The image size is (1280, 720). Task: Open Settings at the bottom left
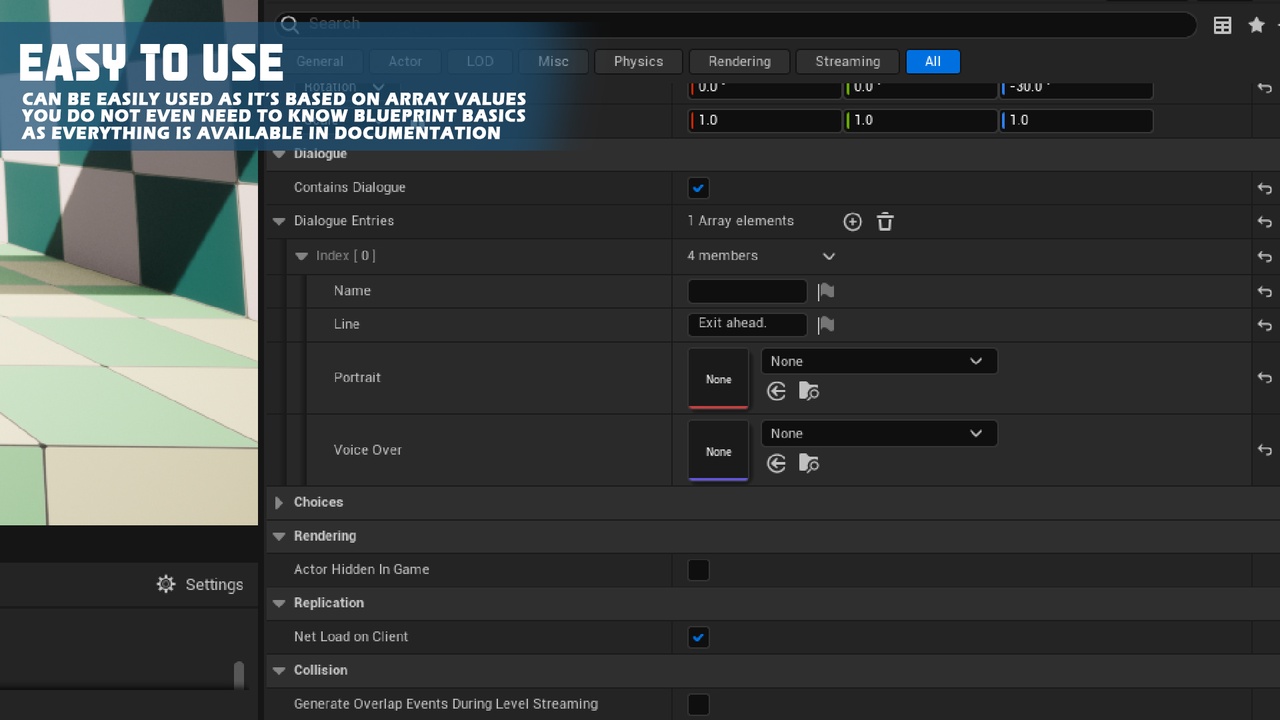pyautogui.click(x=200, y=584)
